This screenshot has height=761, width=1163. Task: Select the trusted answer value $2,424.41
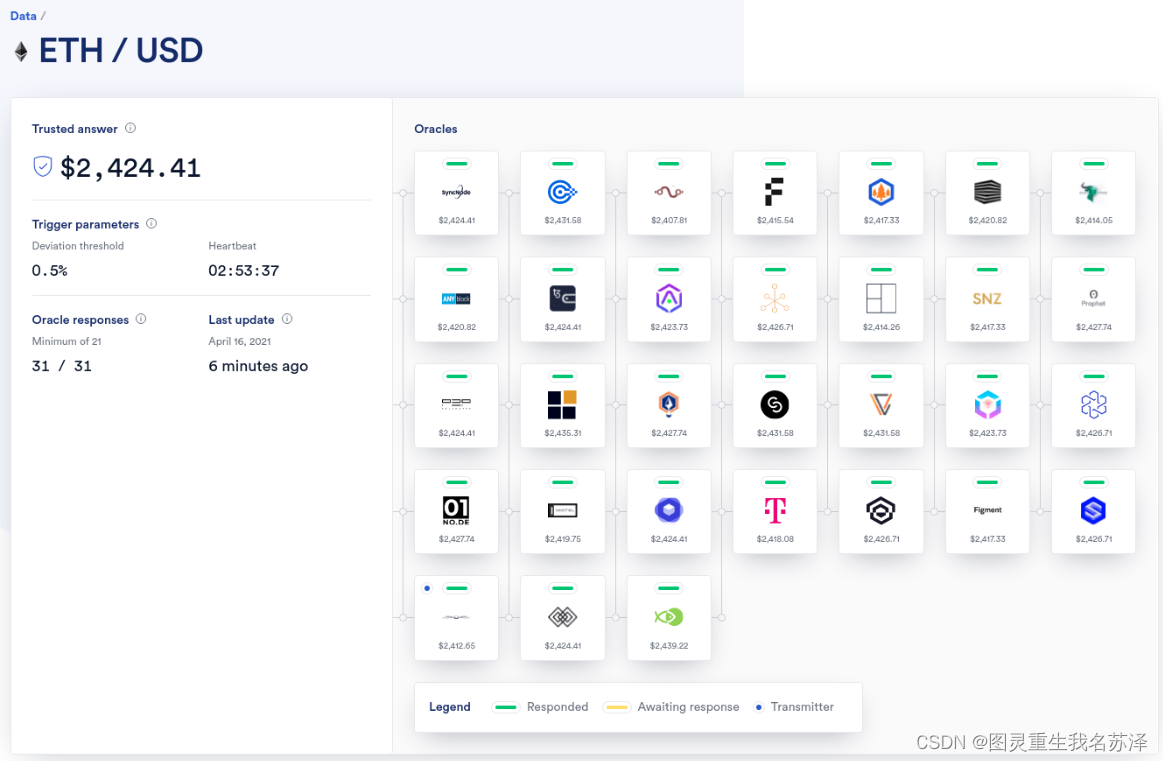(x=130, y=168)
